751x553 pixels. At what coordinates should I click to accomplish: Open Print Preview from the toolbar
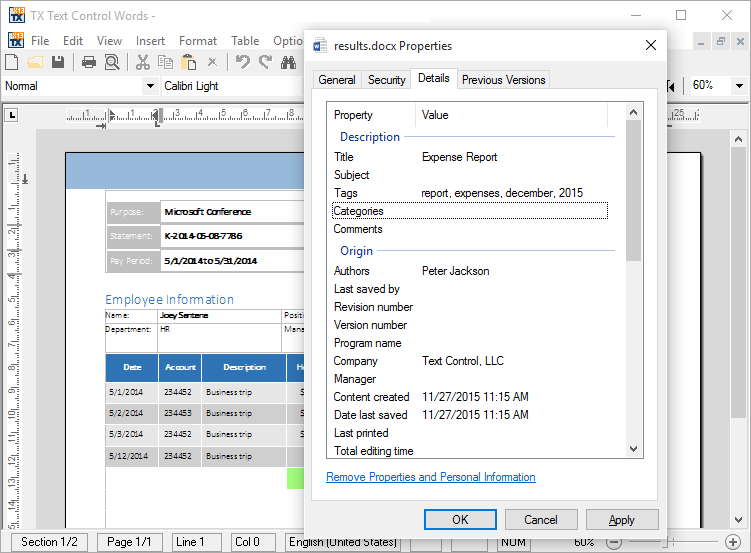(112, 62)
